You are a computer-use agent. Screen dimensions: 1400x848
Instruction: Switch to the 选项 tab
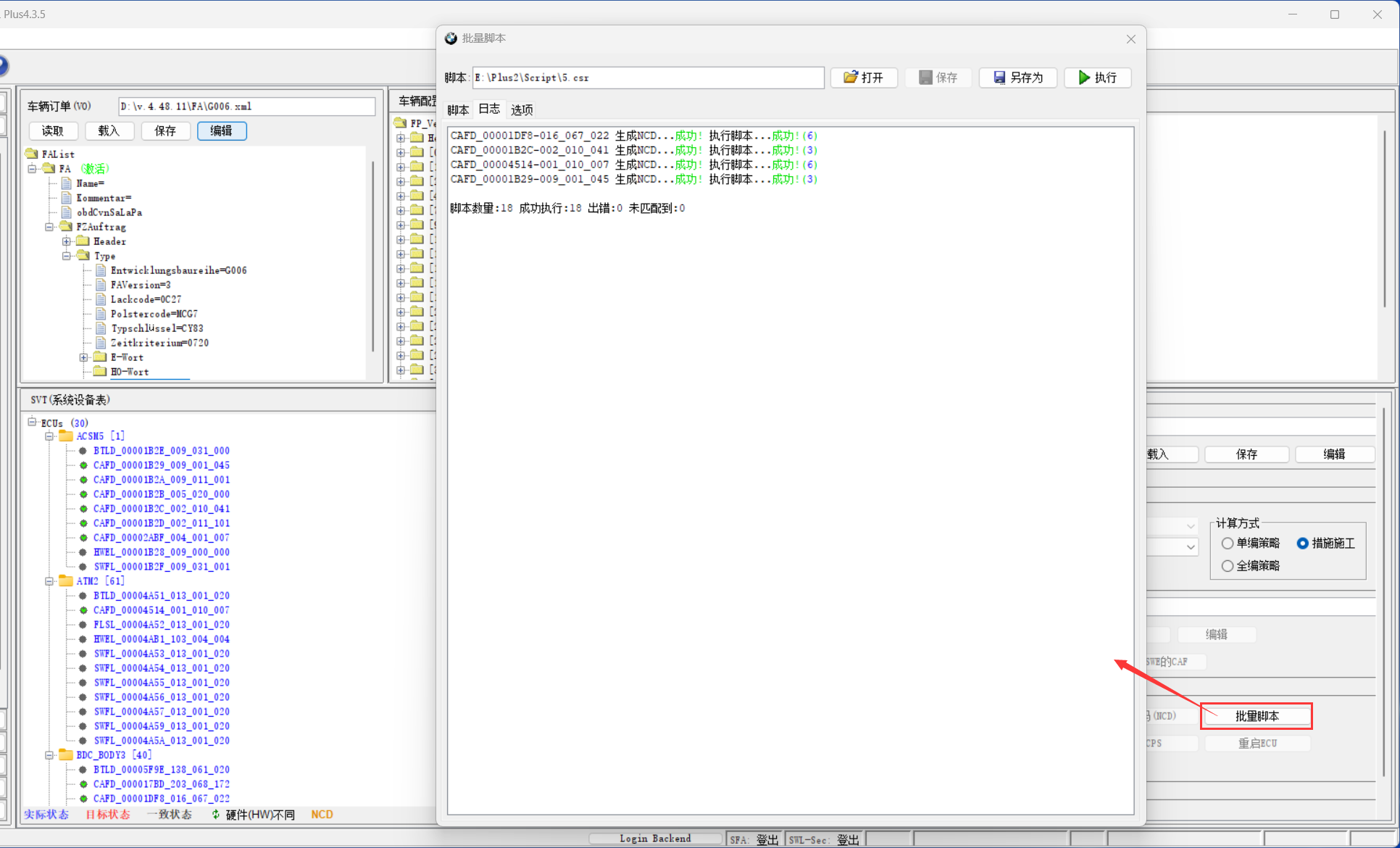(x=522, y=109)
